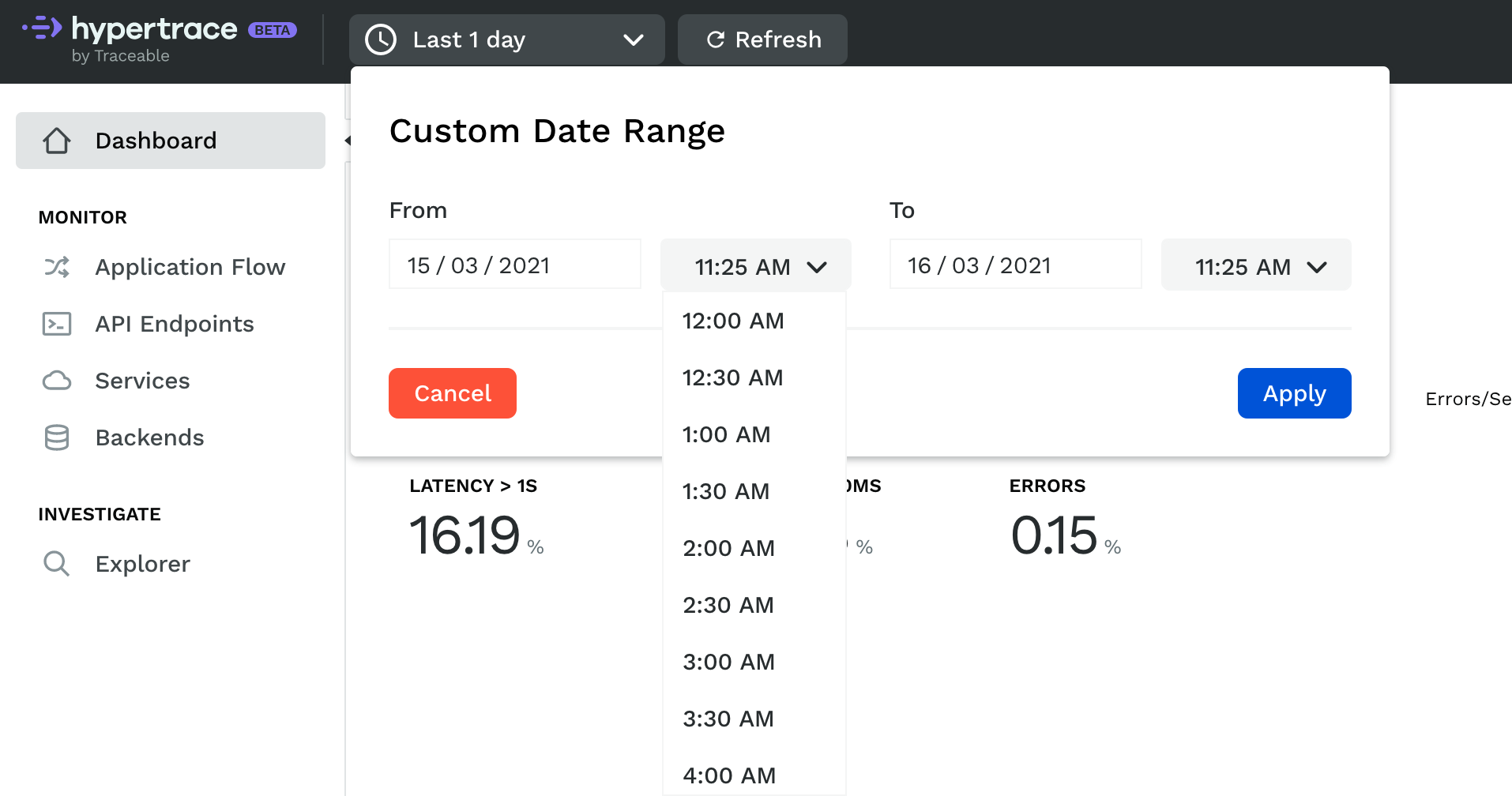Viewport: 1512px width, 796px height.
Task: Select the API Endpoints terminal icon
Action: 56,324
